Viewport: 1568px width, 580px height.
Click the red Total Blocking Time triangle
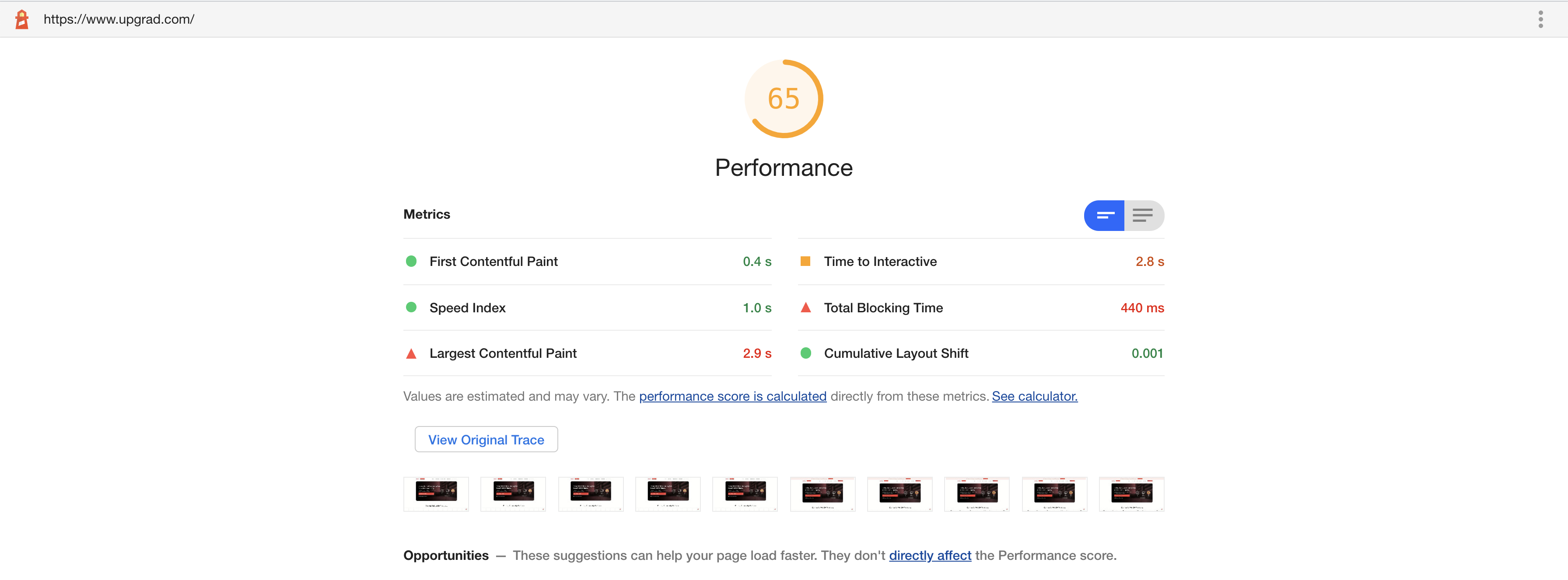click(x=805, y=307)
